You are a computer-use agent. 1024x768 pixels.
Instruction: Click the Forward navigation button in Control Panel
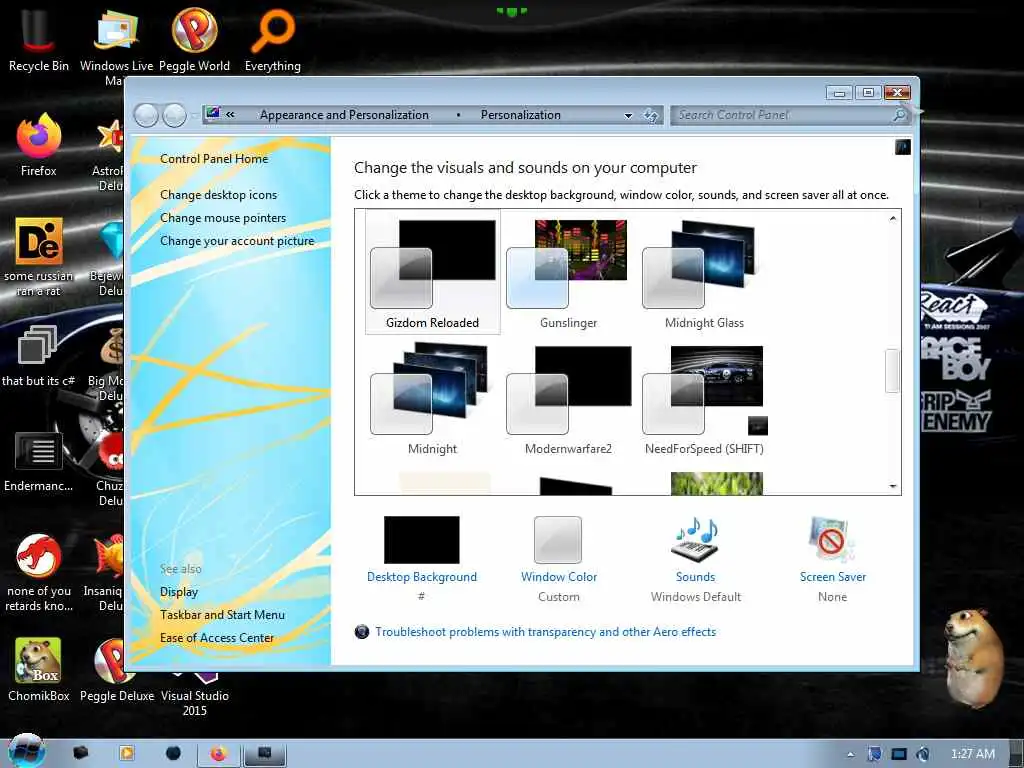(x=174, y=115)
